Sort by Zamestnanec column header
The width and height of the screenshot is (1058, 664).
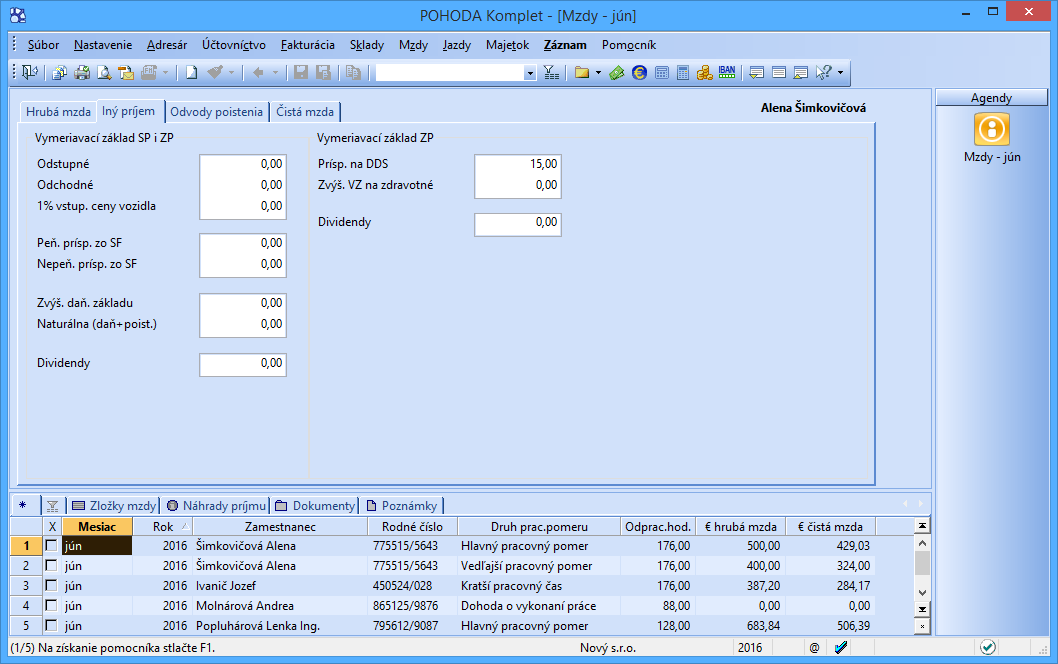coord(280,526)
